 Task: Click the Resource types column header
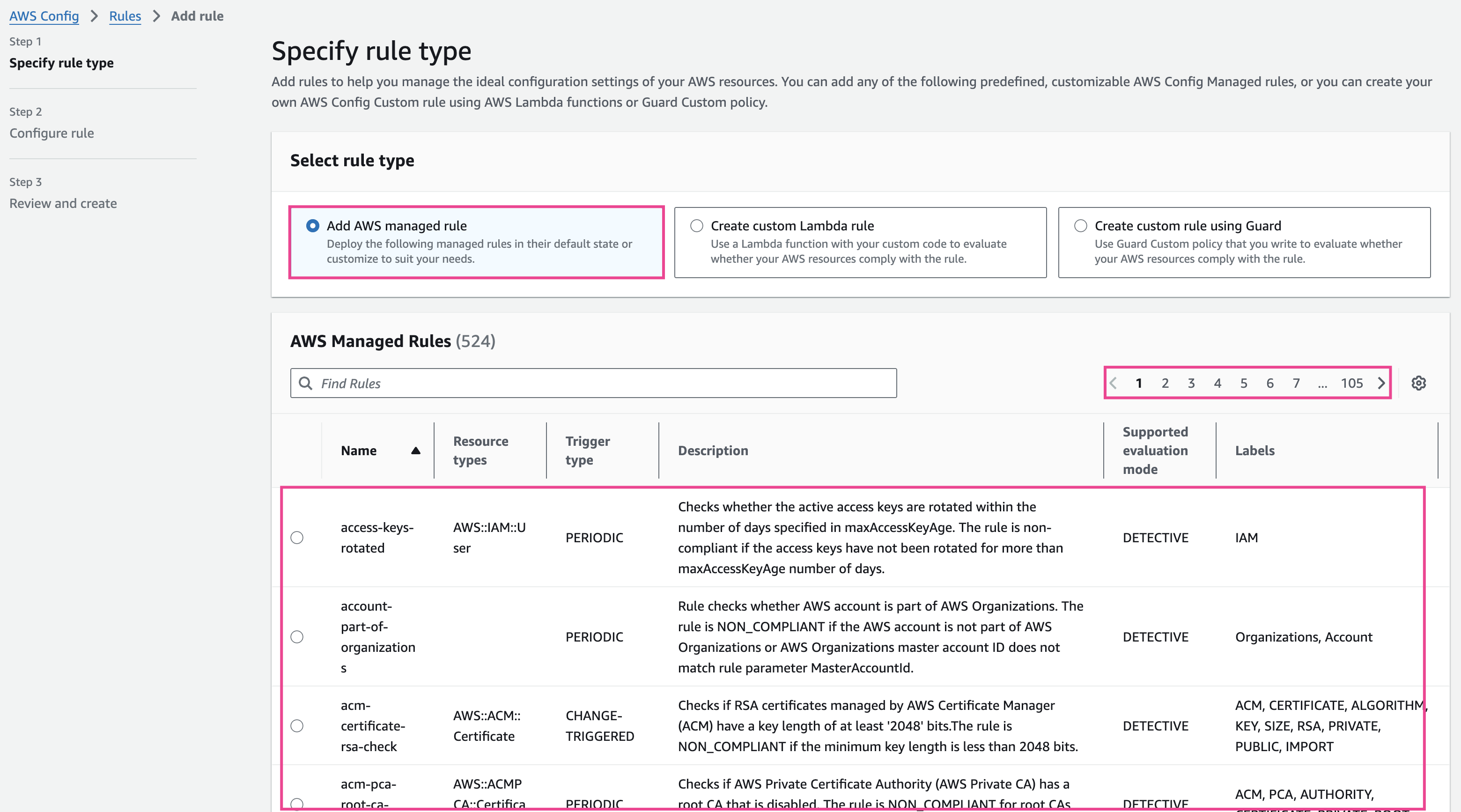click(480, 450)
